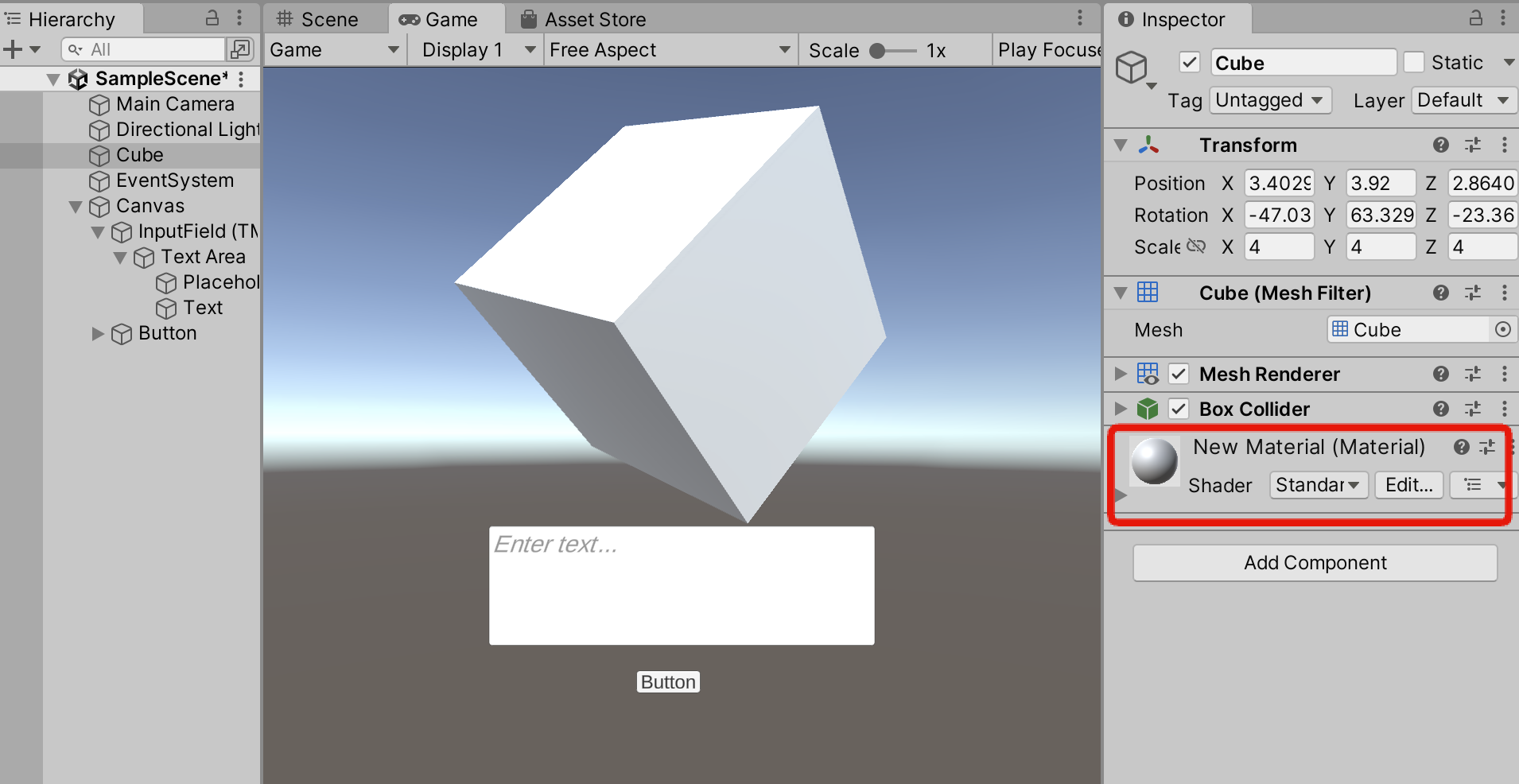Click the Enter text input field

[680, 584]
